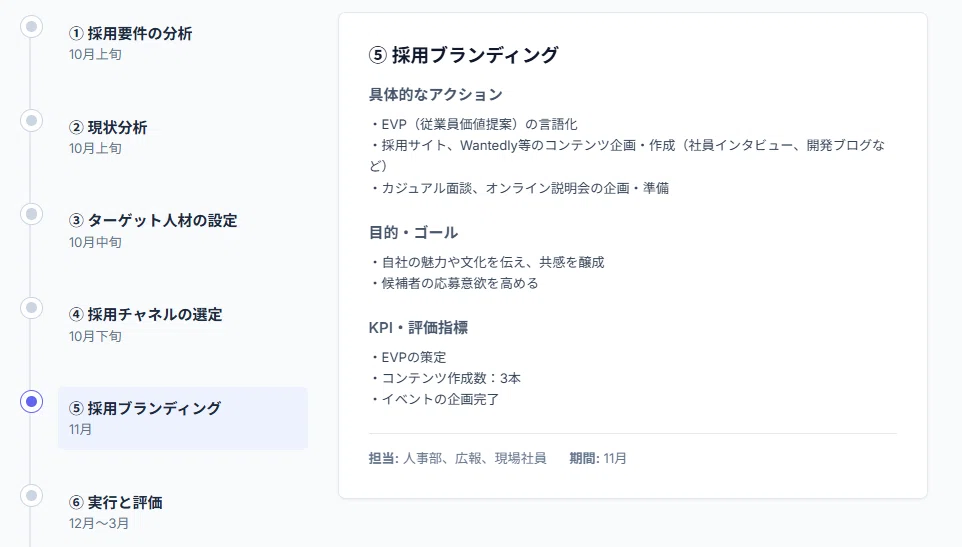
Task: Open step ③ ターゲット人材の設定
Action: point(183,231)
